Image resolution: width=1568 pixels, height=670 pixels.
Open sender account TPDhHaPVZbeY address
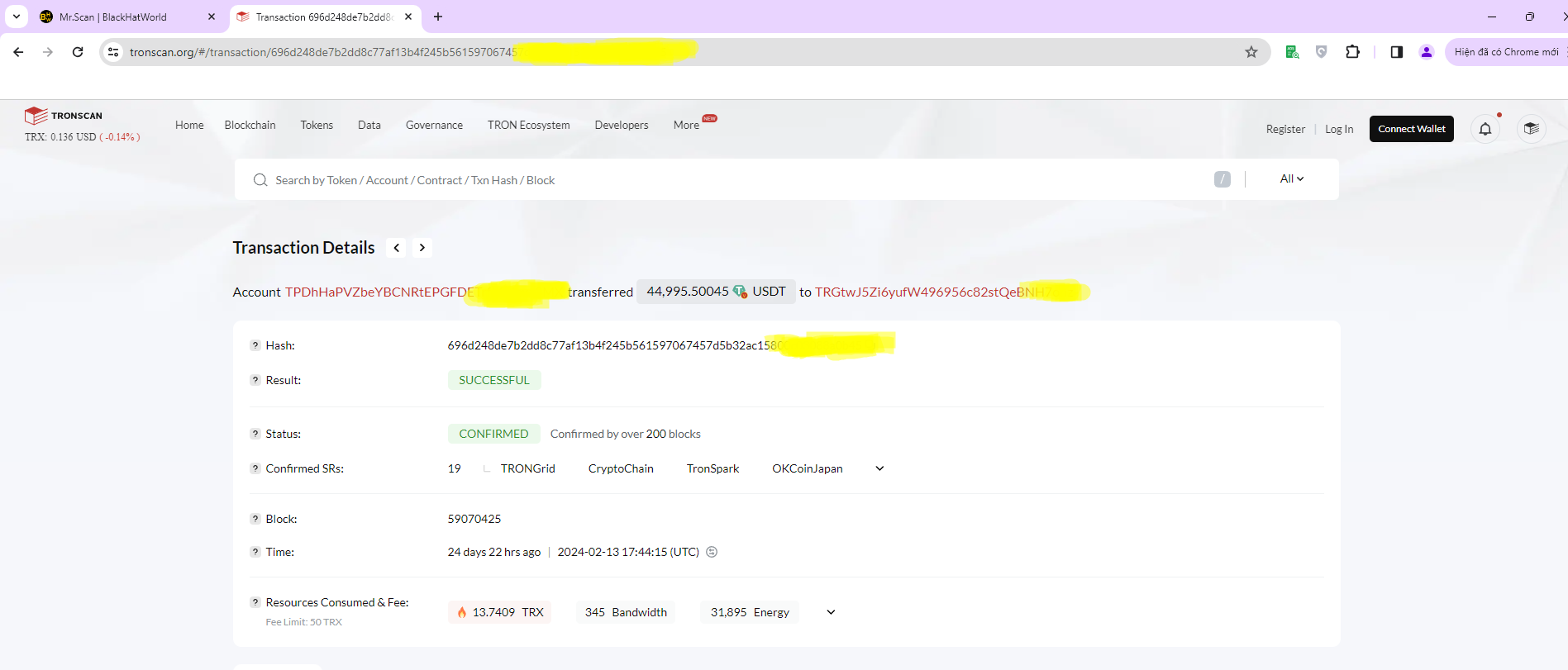383,292
